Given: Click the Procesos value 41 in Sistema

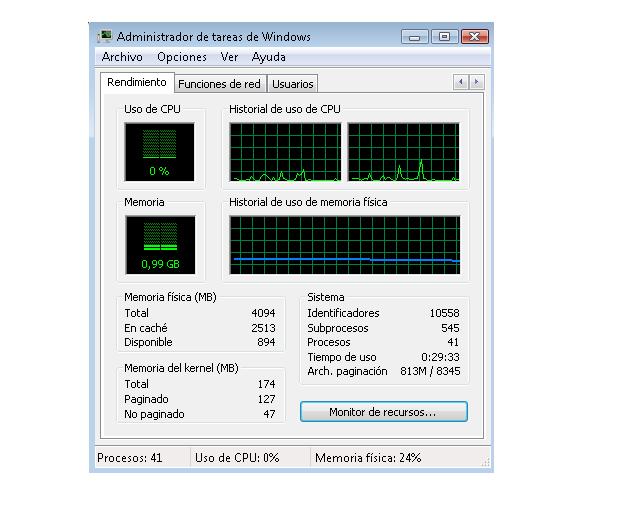Looking at the screenshot, I should pos(453,342).
